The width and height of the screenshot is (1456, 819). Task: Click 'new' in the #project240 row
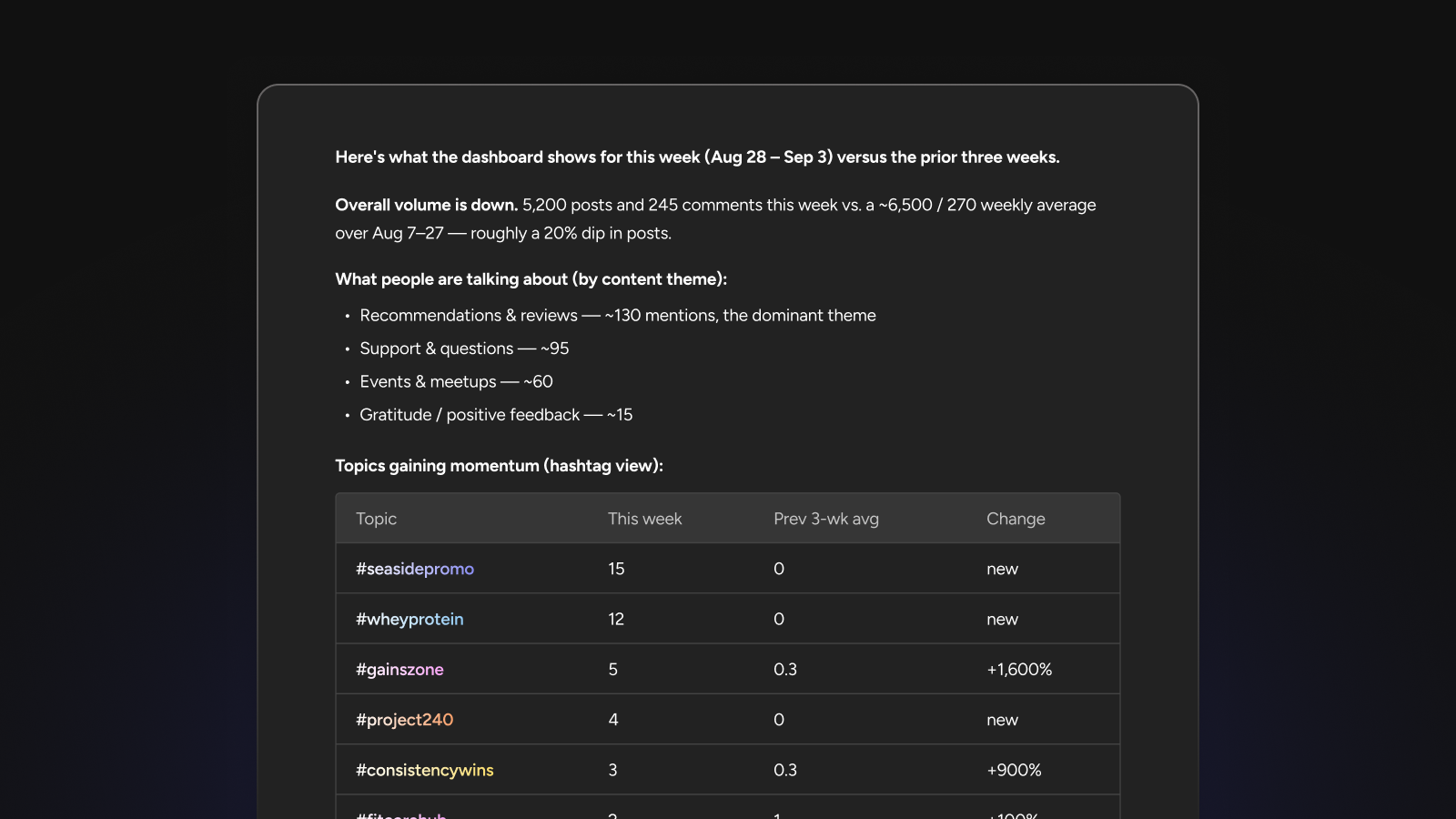pyautogui.click(x=1002, y=720)
